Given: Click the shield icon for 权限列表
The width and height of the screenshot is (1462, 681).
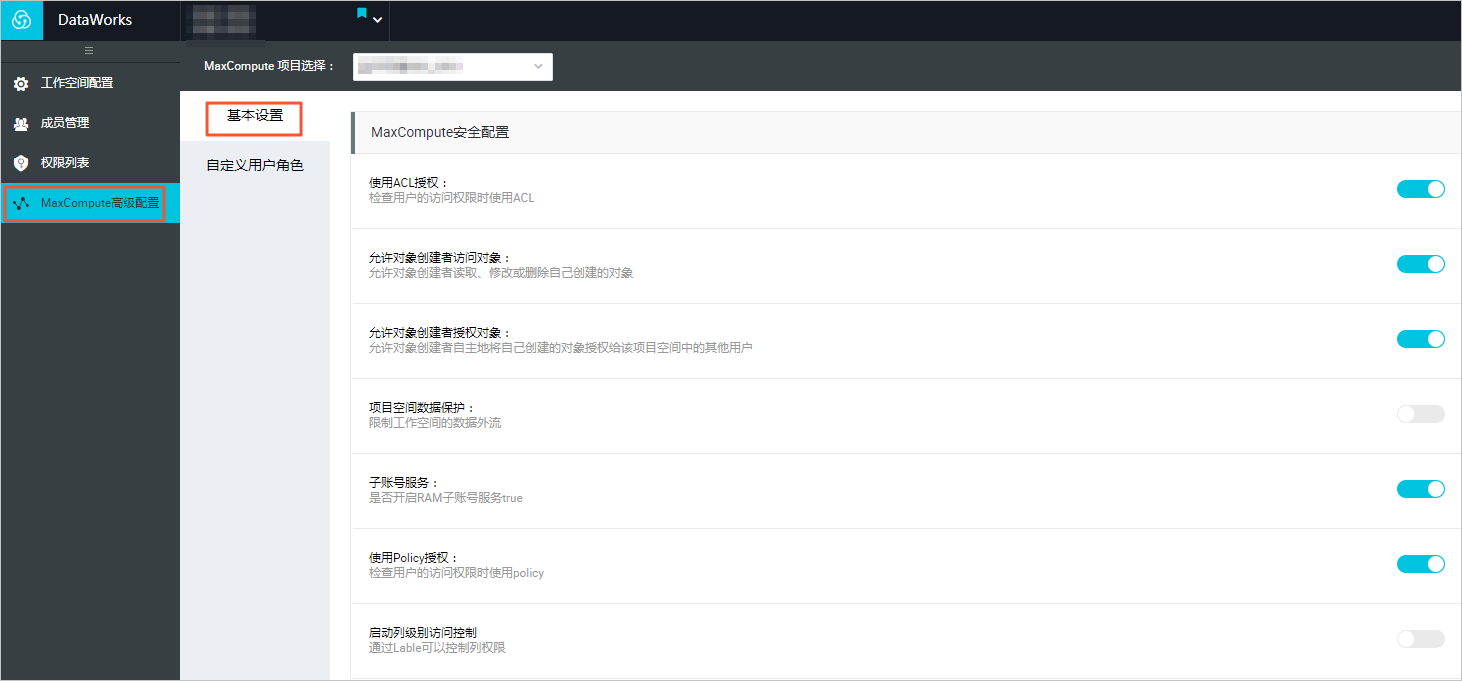Looking at the screenshot, I should point(21,163).
